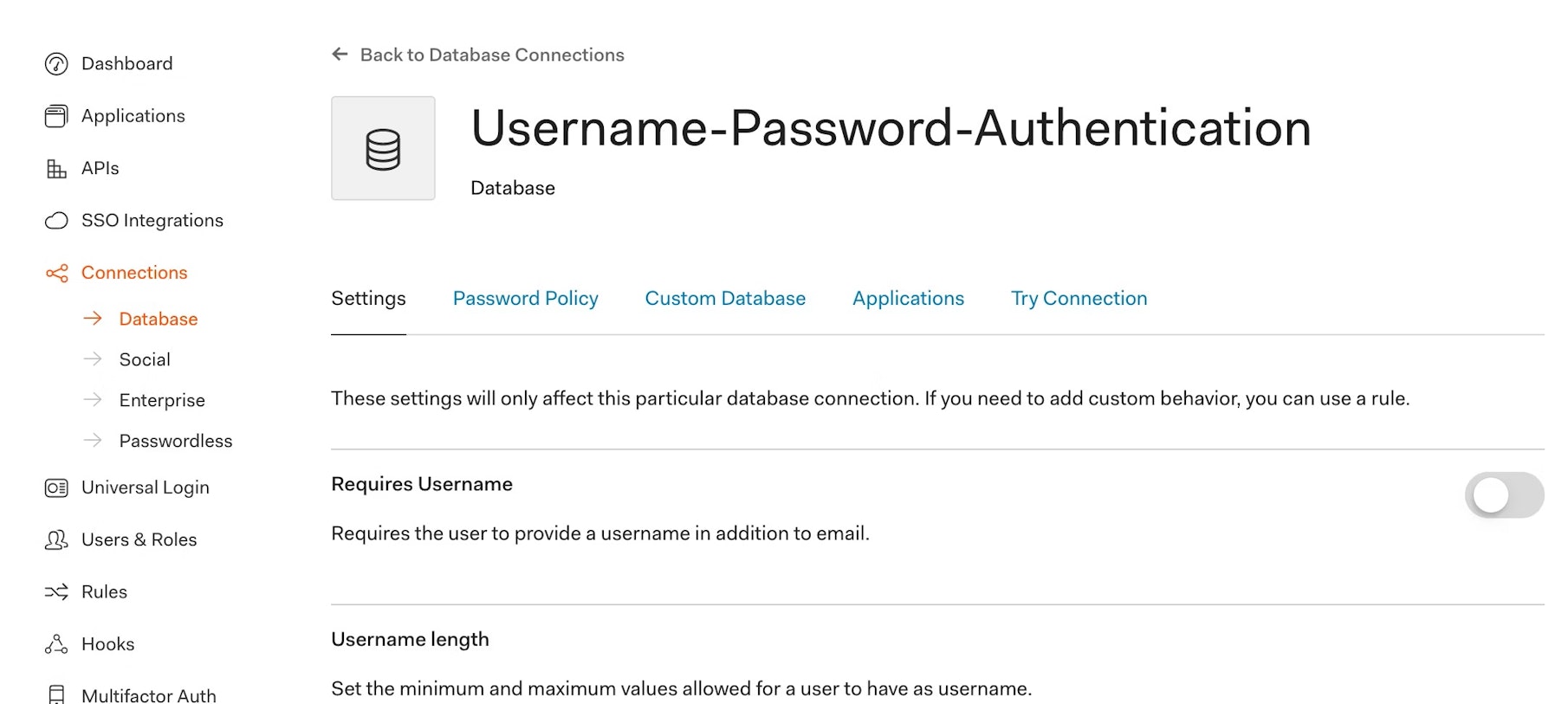
Task: Expand the Enterprise connections entry
Action: coord(162,400)
